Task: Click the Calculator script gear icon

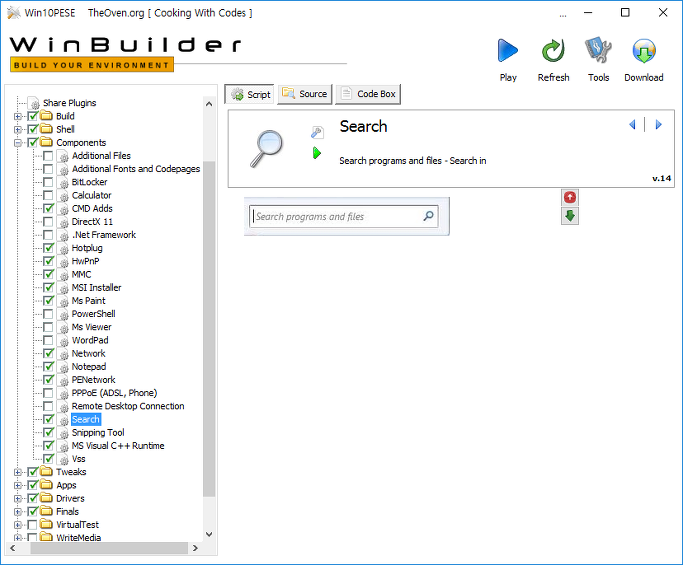Action: [x=64, y=196]
